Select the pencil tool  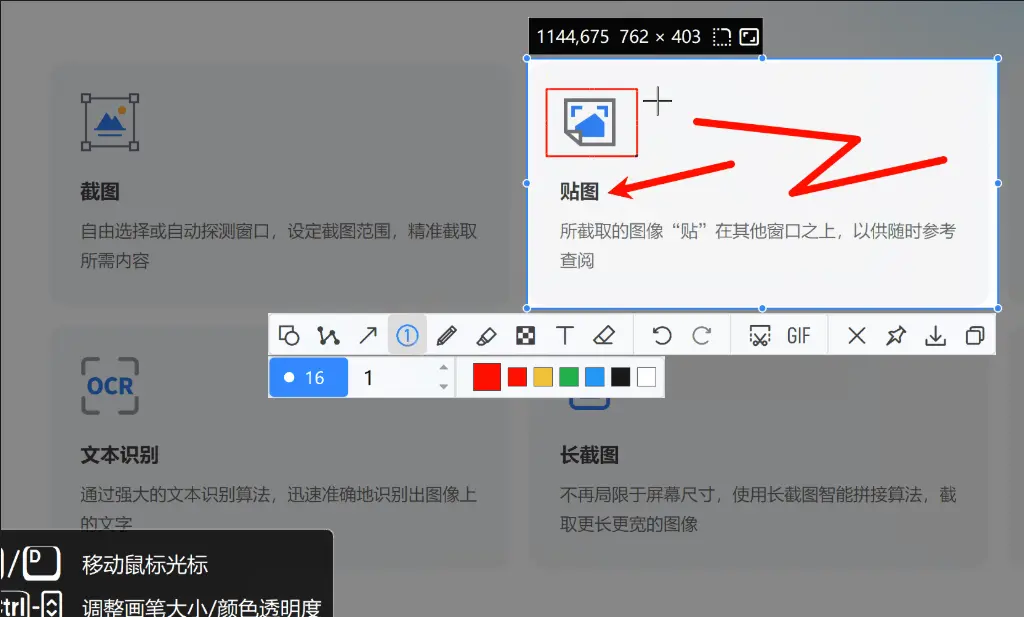click(447, 335)
